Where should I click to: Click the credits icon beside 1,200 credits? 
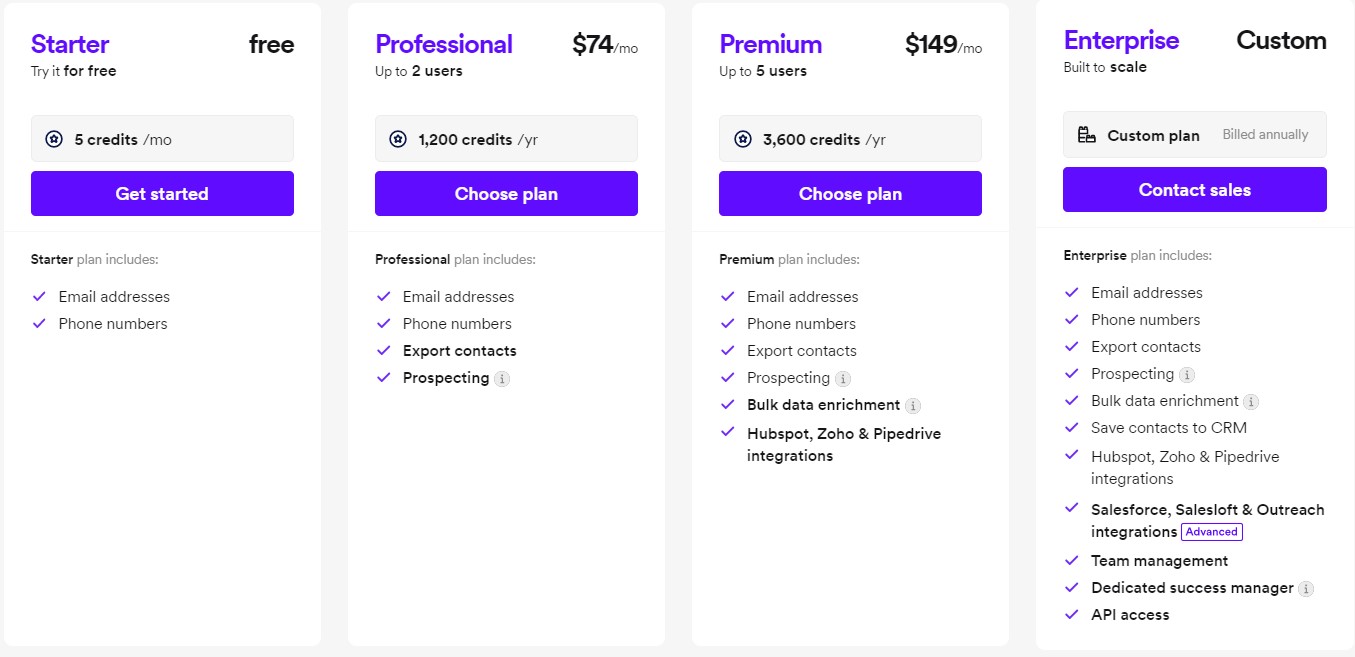tap(398, 139)
